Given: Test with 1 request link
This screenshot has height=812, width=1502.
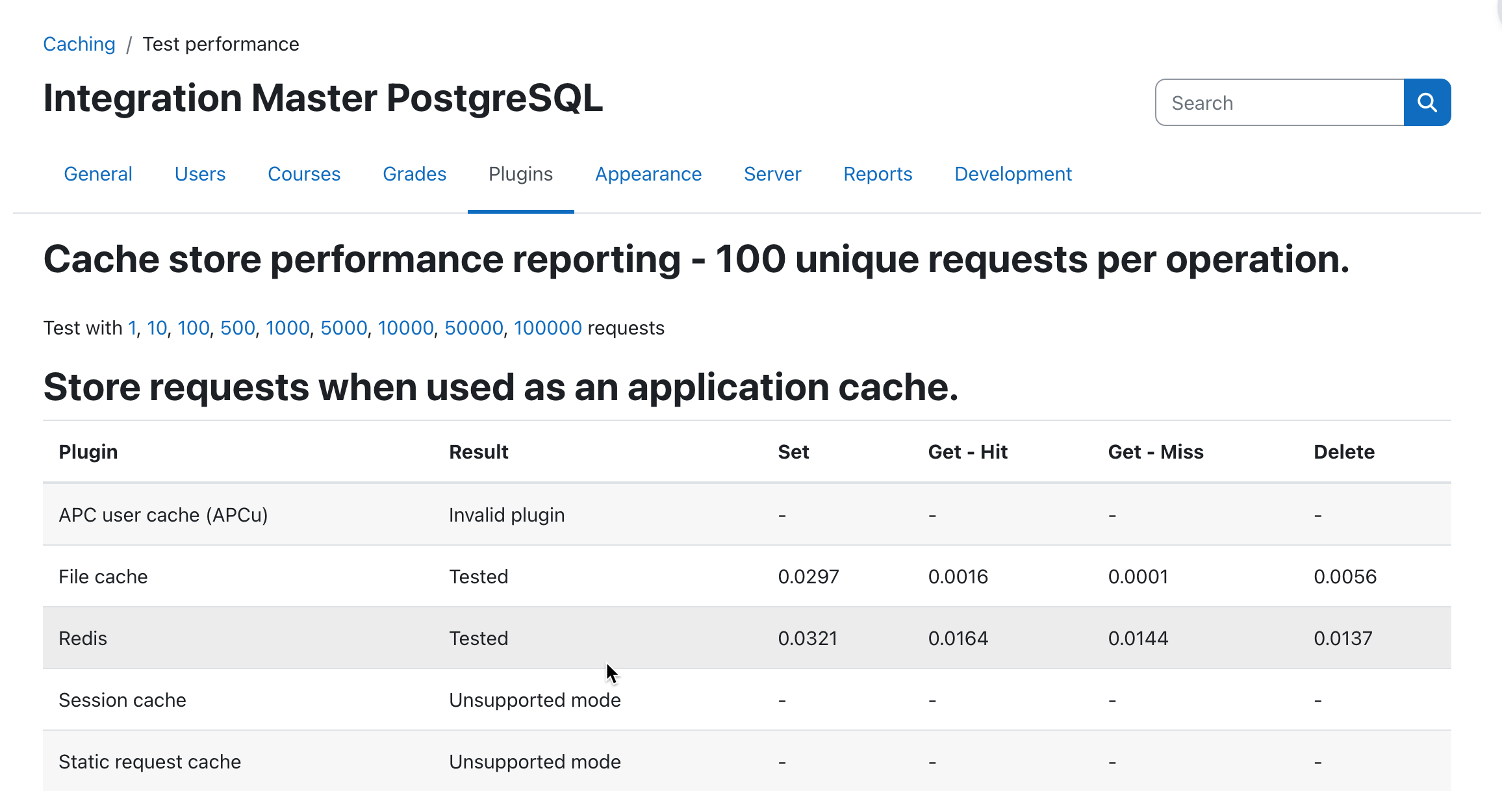Looking at the screenshot, I should point(132,328).
